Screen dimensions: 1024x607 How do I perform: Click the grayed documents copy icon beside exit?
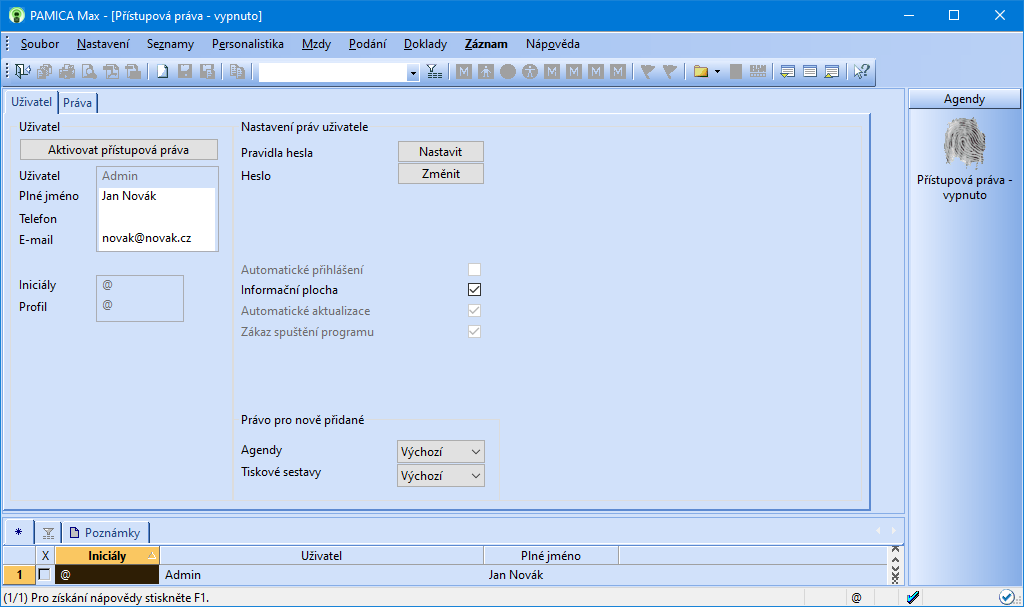tap(44, 71)
